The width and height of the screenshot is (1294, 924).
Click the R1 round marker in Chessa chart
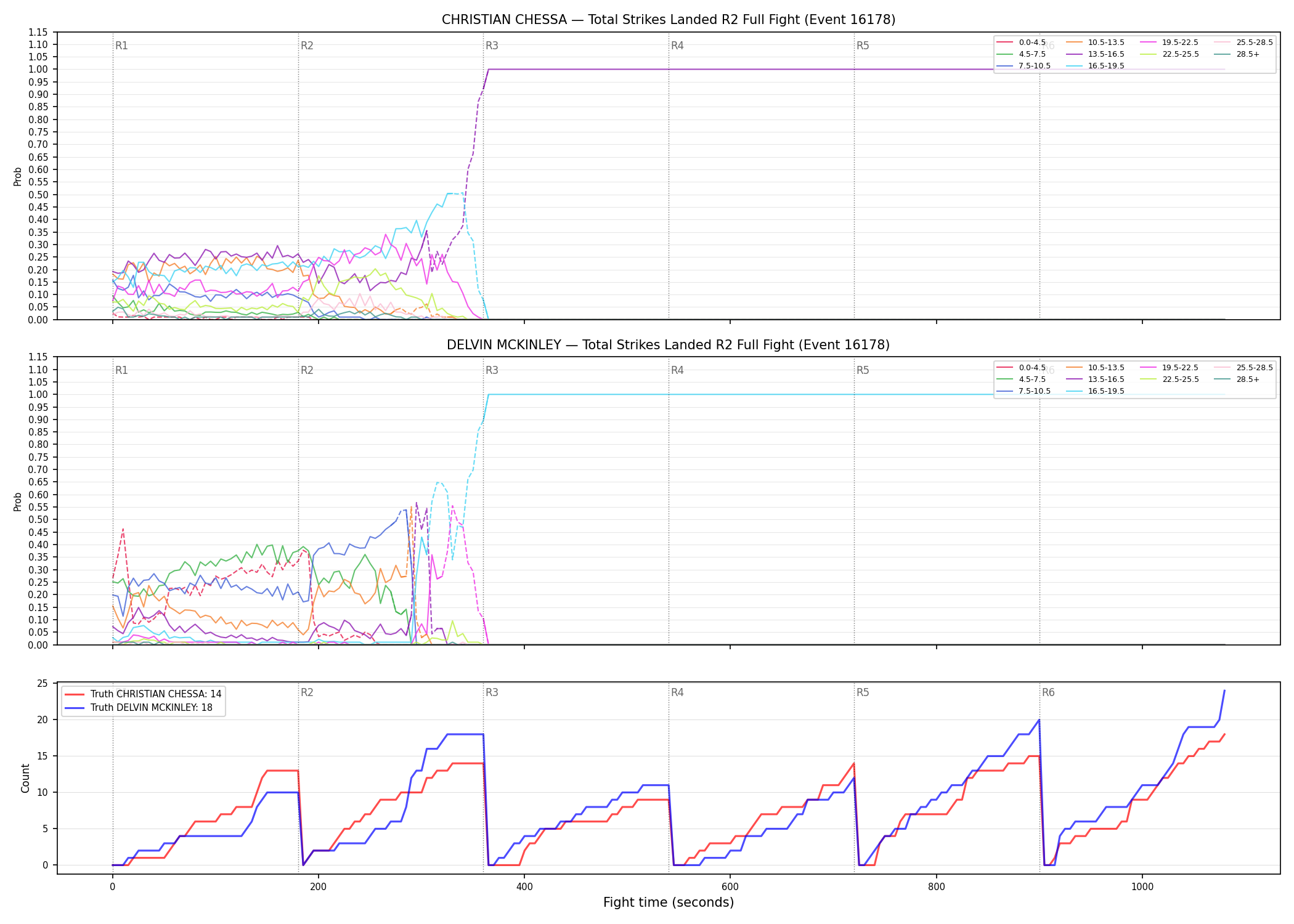click(x=121, y=46)
